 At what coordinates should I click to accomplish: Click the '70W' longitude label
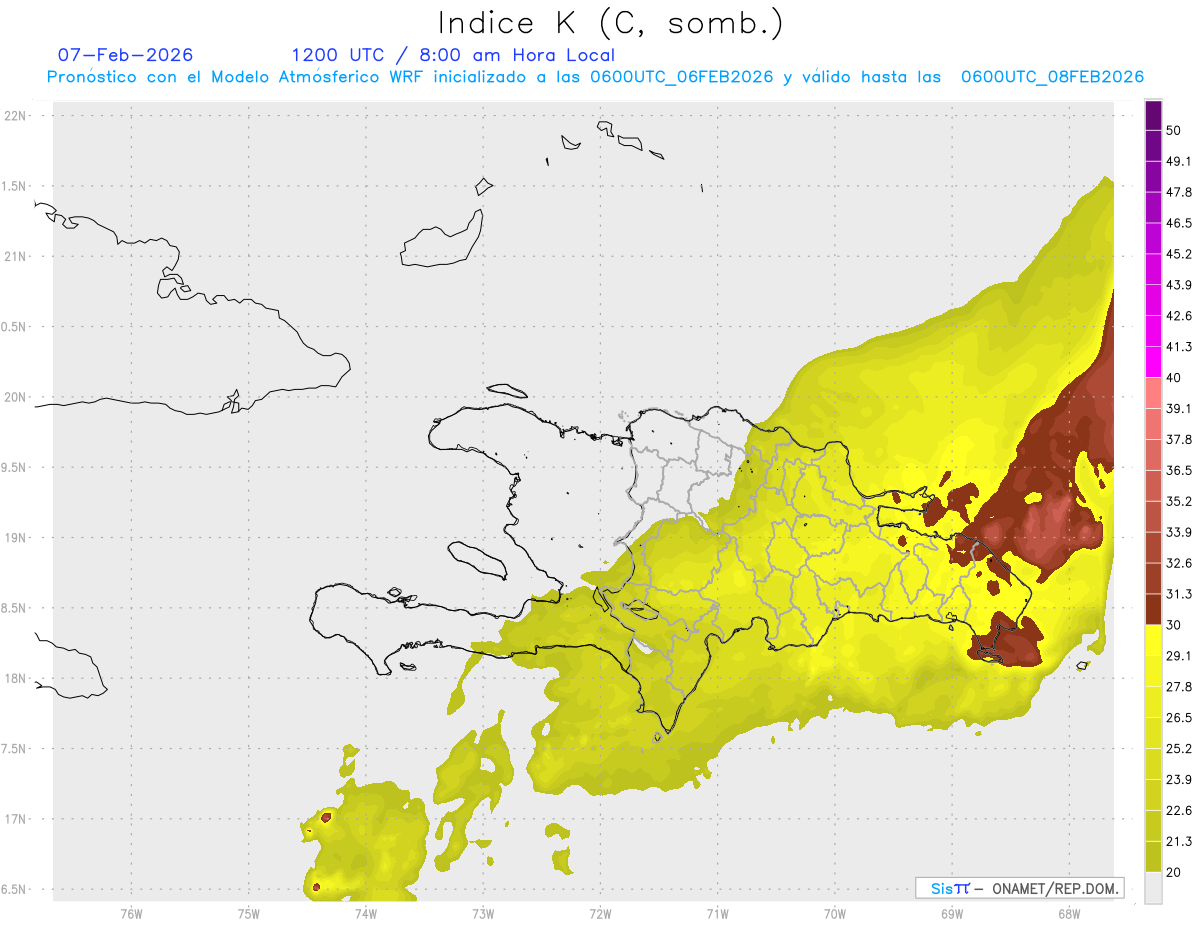click(x=835, y=914)
